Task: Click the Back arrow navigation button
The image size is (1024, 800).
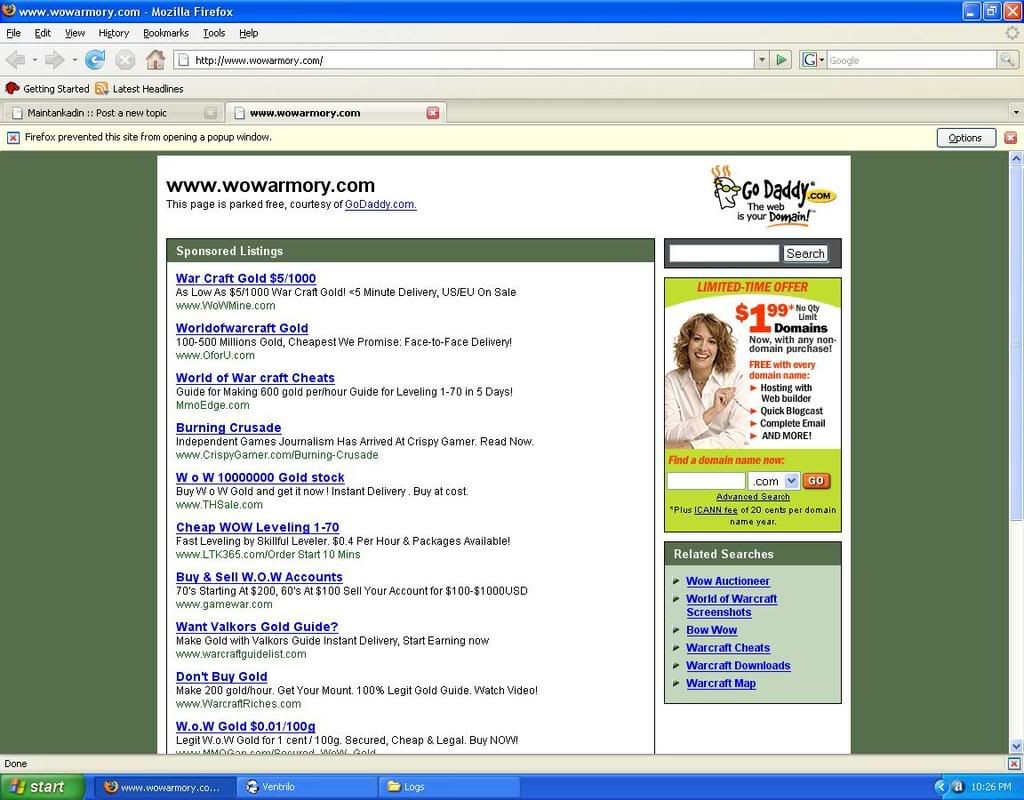Action: pyautogui.click(x=15, y=60)
